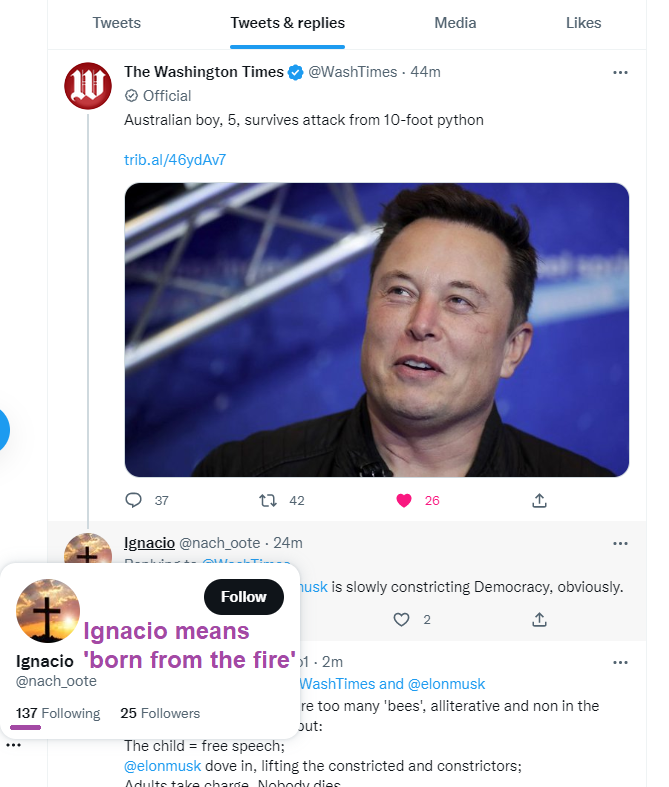This screenshot has height=787, width=669.
Task: View Ignacio's 137 Following list
Action: [58, 713]
